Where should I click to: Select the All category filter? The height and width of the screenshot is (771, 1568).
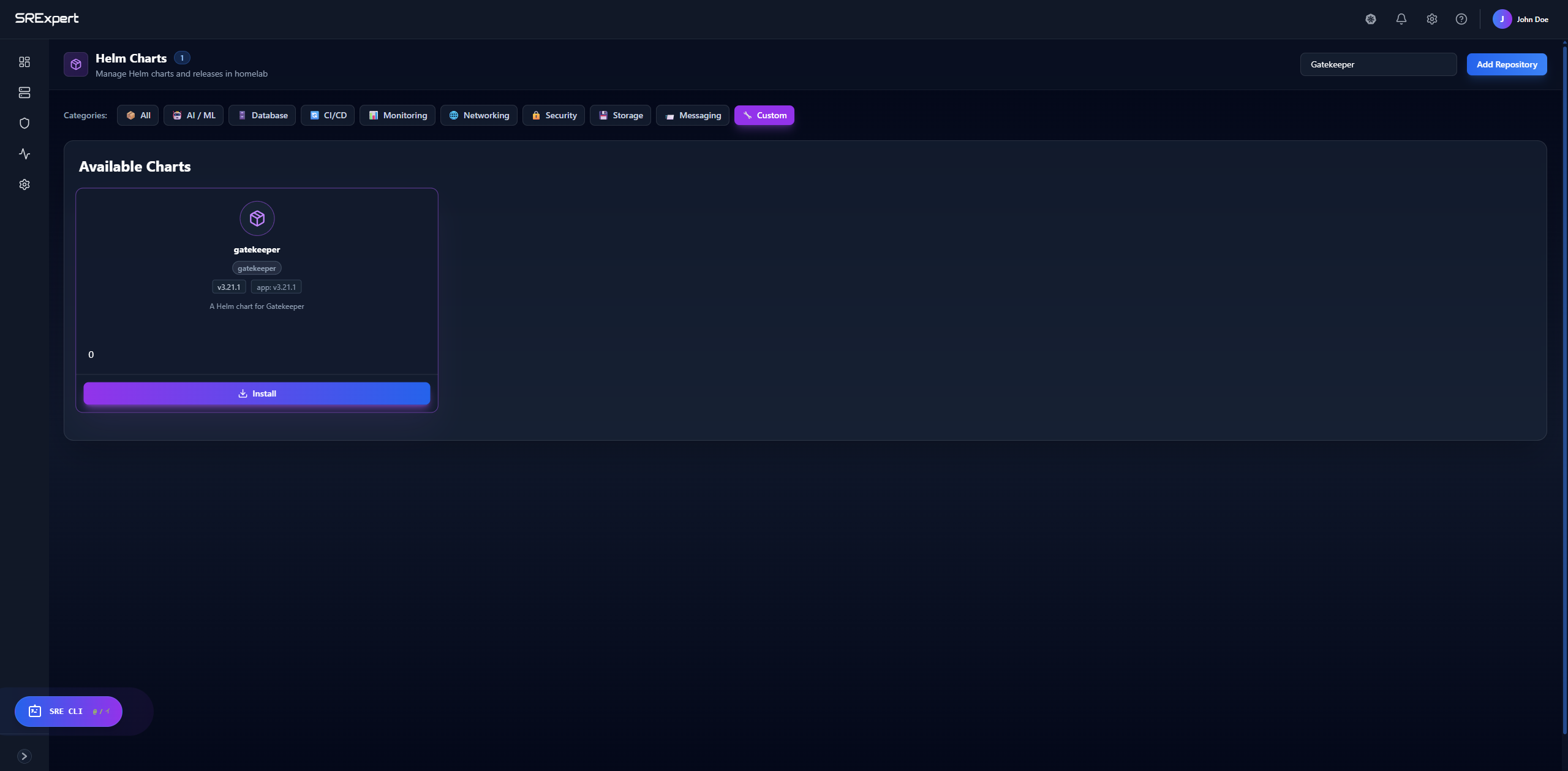(x=138, y=115)
